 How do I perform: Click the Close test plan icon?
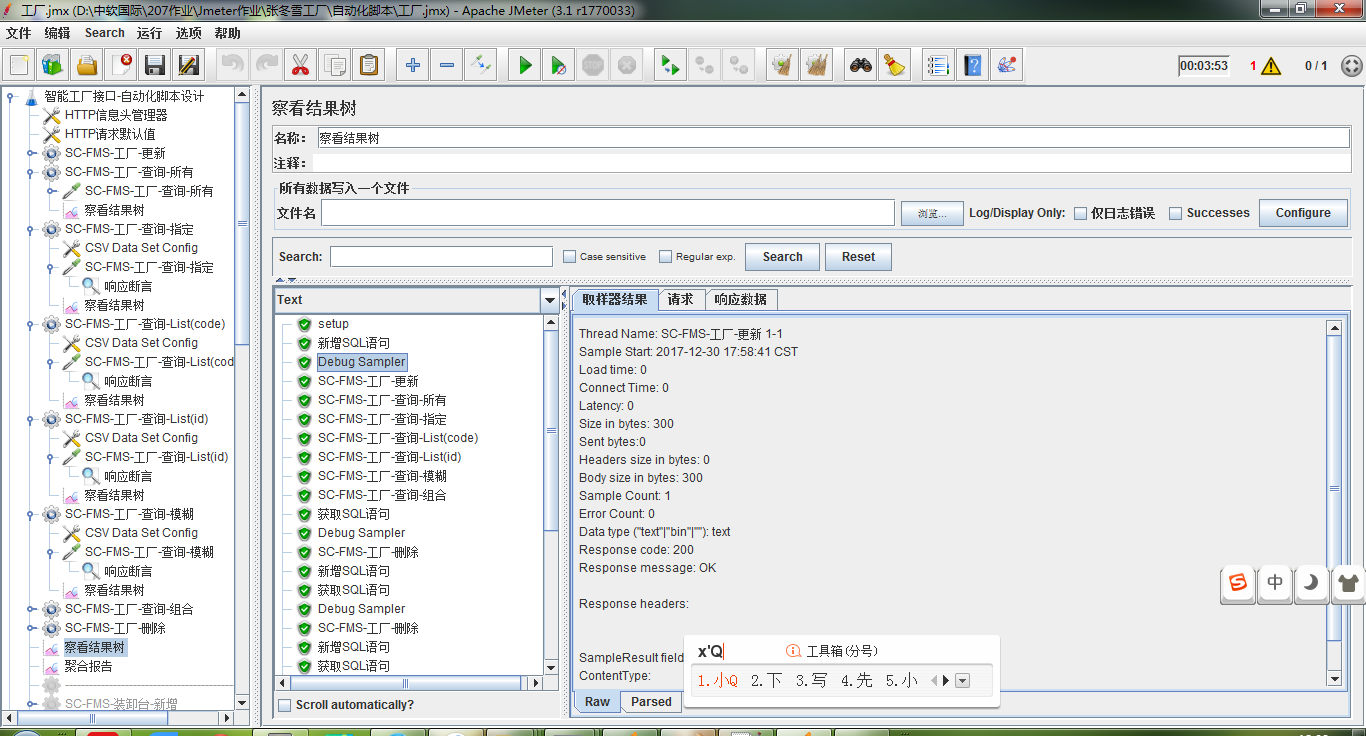[121, 66]
